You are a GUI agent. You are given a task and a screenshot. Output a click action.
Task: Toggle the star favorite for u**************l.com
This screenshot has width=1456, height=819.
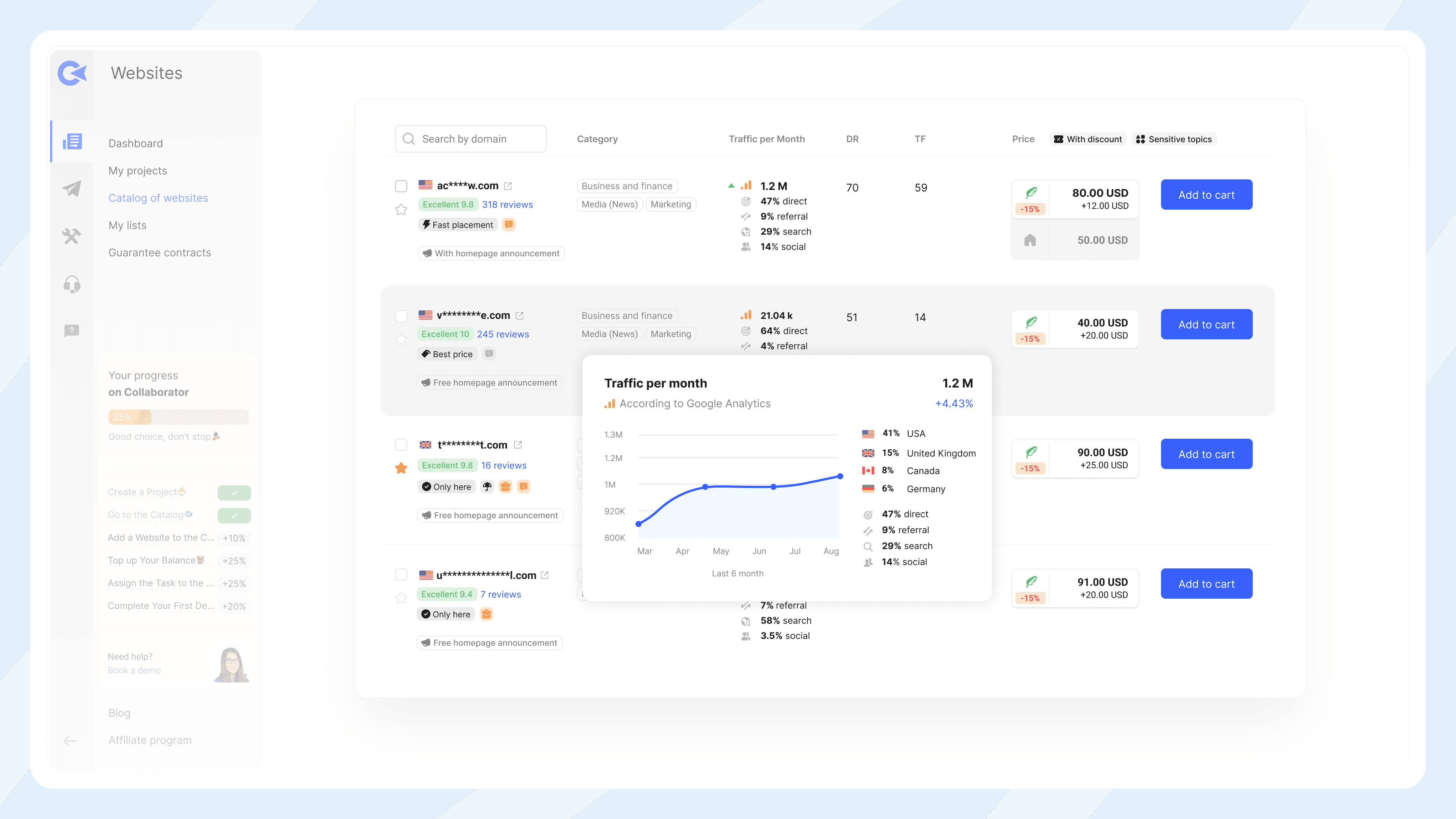401,598
